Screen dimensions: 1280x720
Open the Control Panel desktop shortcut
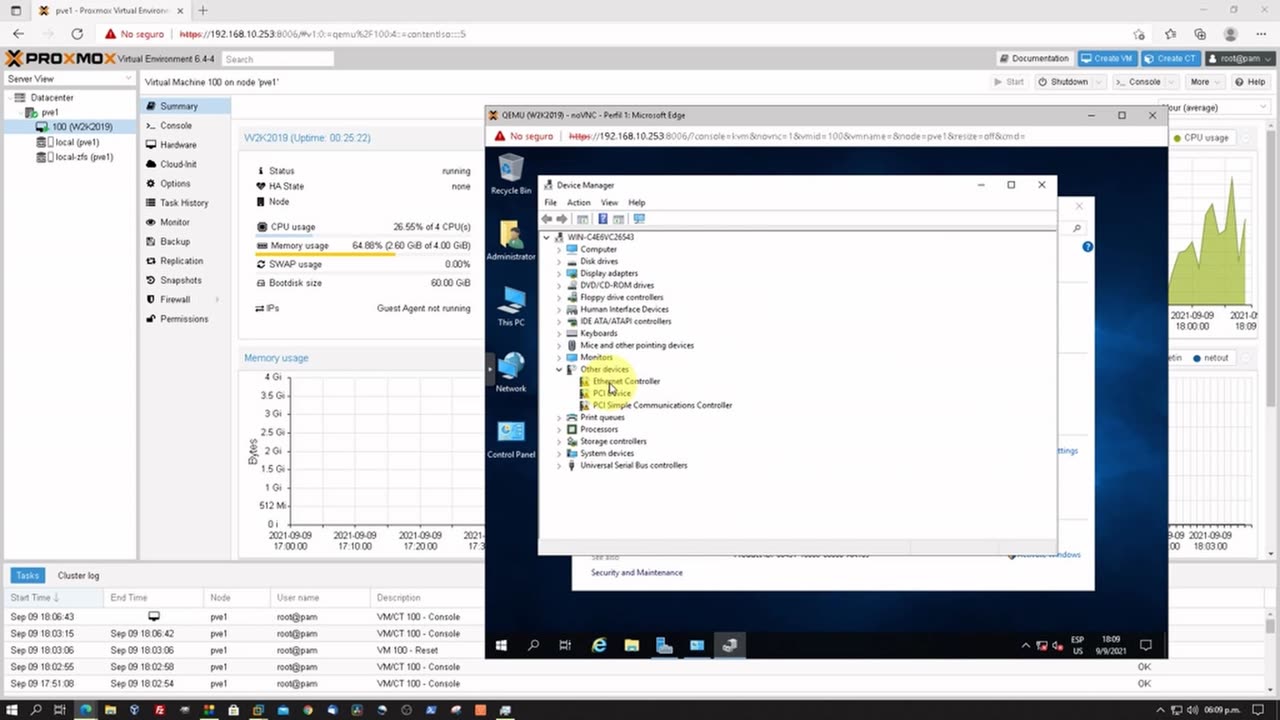pyautogui.click(x=511, y=437)
